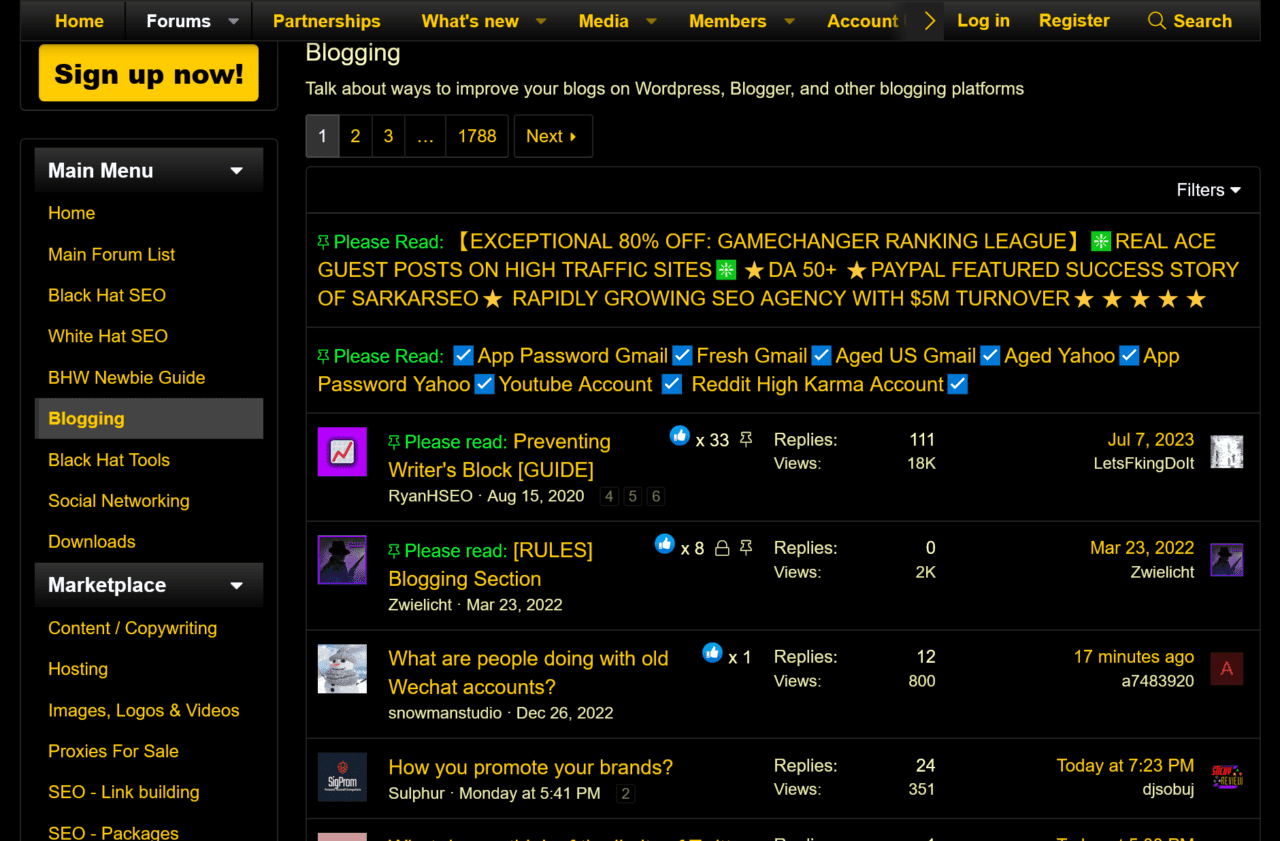Open the Filters dropdown
Image resolution: width=1280 pixels, height=841 pixels.
click(1208, 190)
